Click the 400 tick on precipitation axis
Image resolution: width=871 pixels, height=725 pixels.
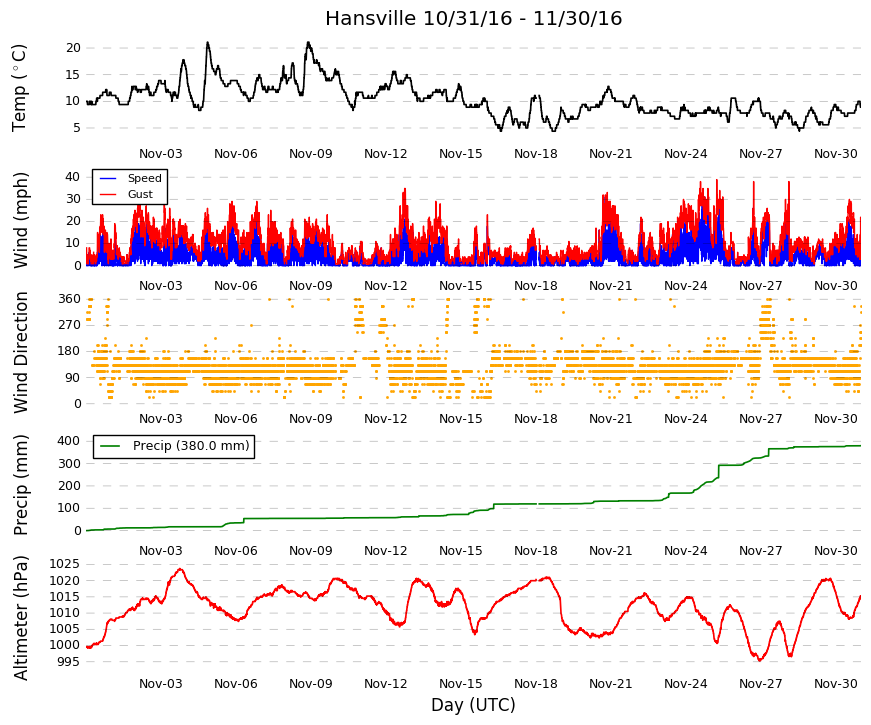69,441
